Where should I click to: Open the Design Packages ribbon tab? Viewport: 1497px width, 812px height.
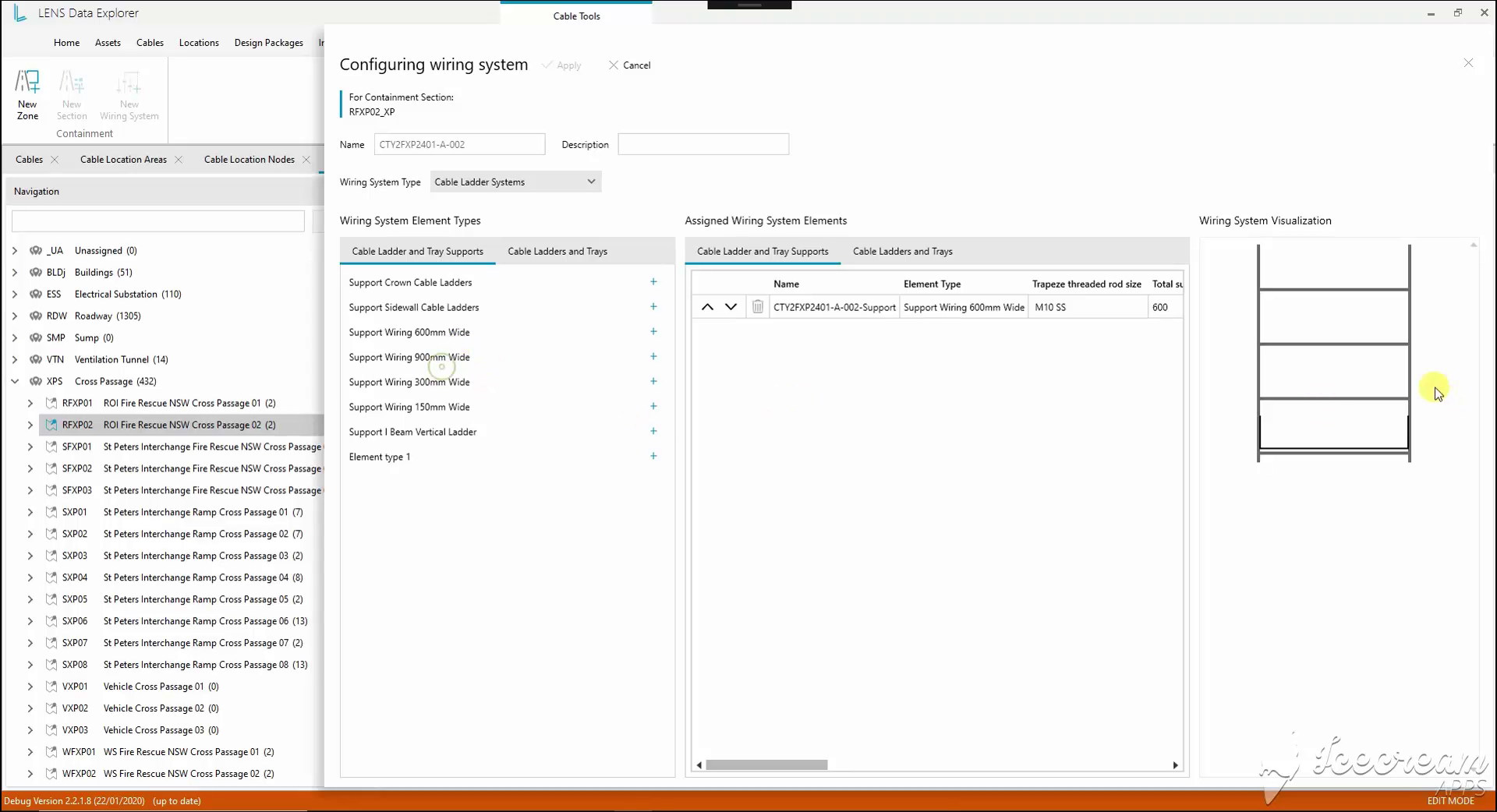[269, 43]
